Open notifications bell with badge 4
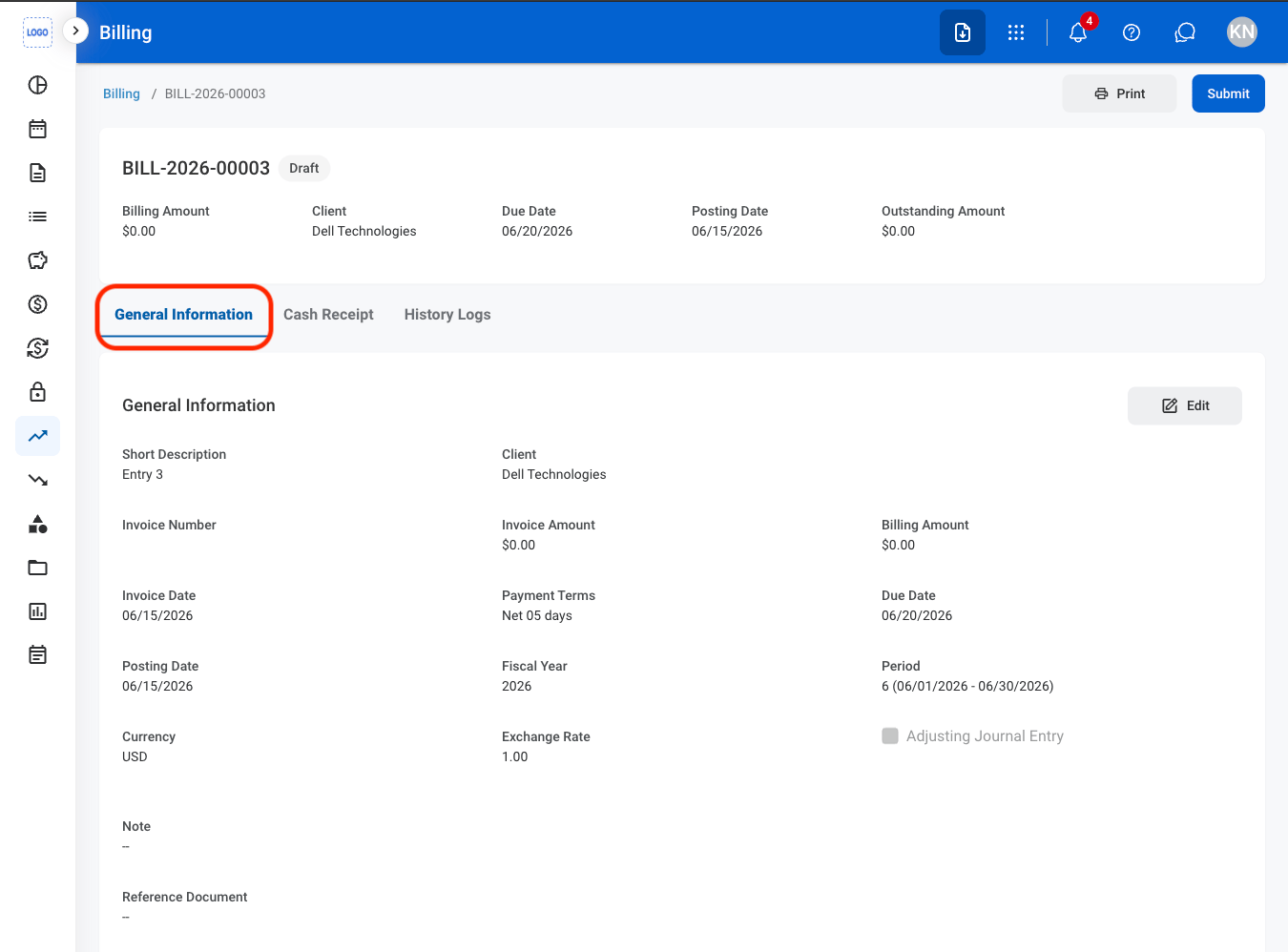The image size is (1288, 952). [x=1078, y=32]
